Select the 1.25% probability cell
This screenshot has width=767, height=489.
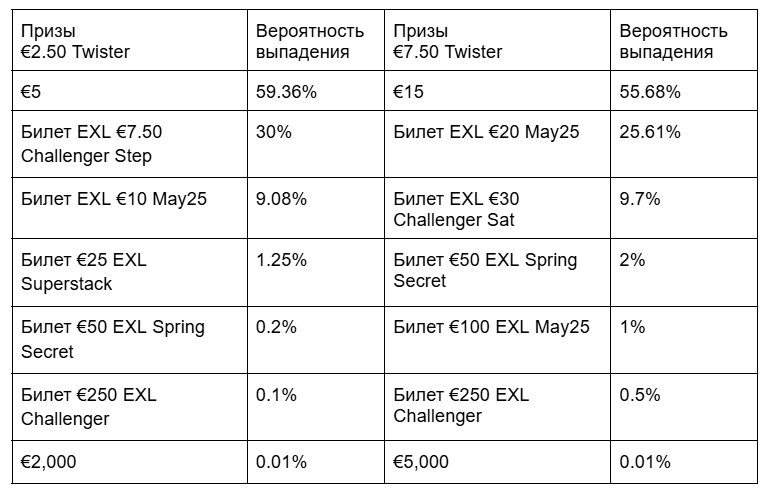(281, 260)
